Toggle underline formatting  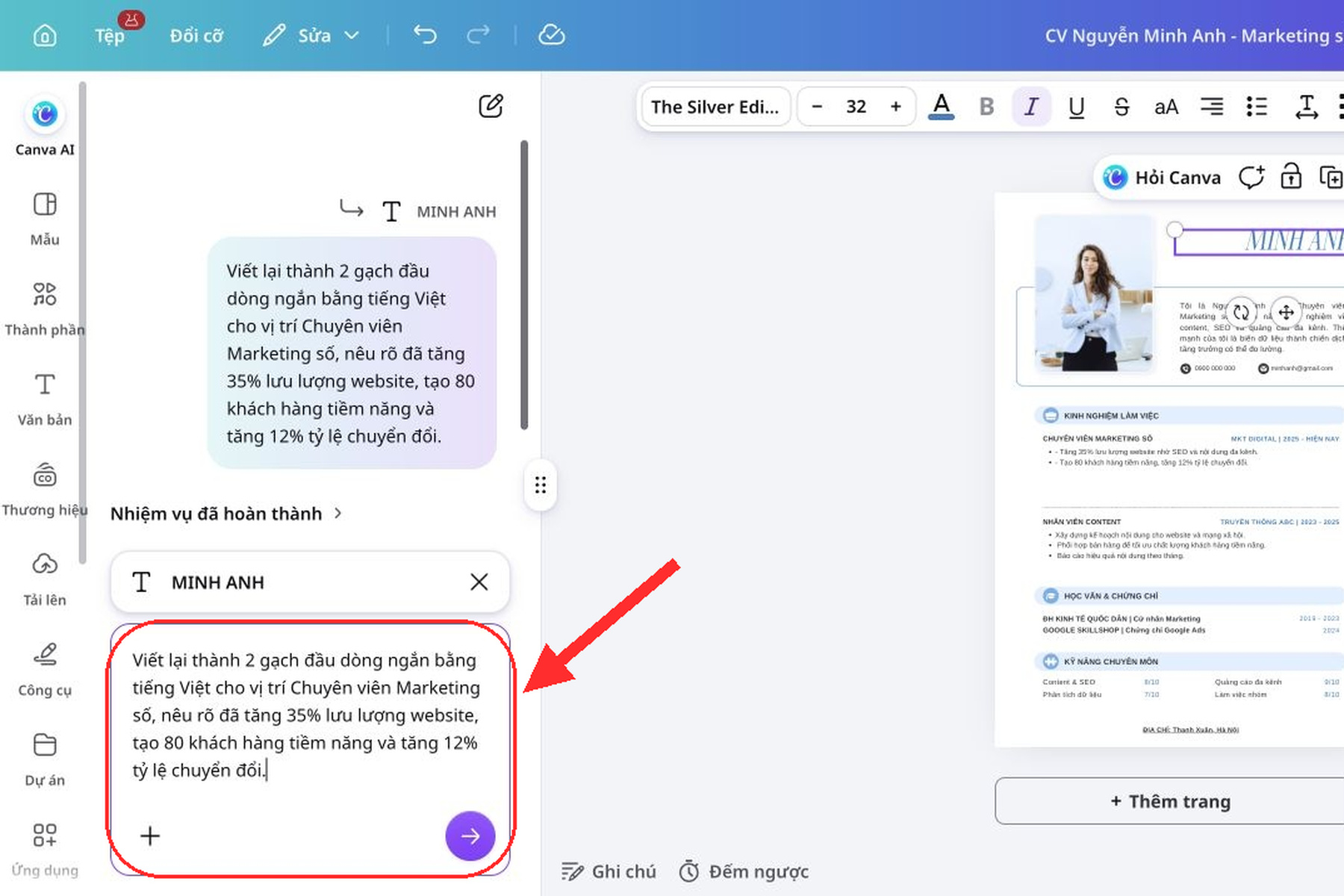click(x=1076, y=107)
